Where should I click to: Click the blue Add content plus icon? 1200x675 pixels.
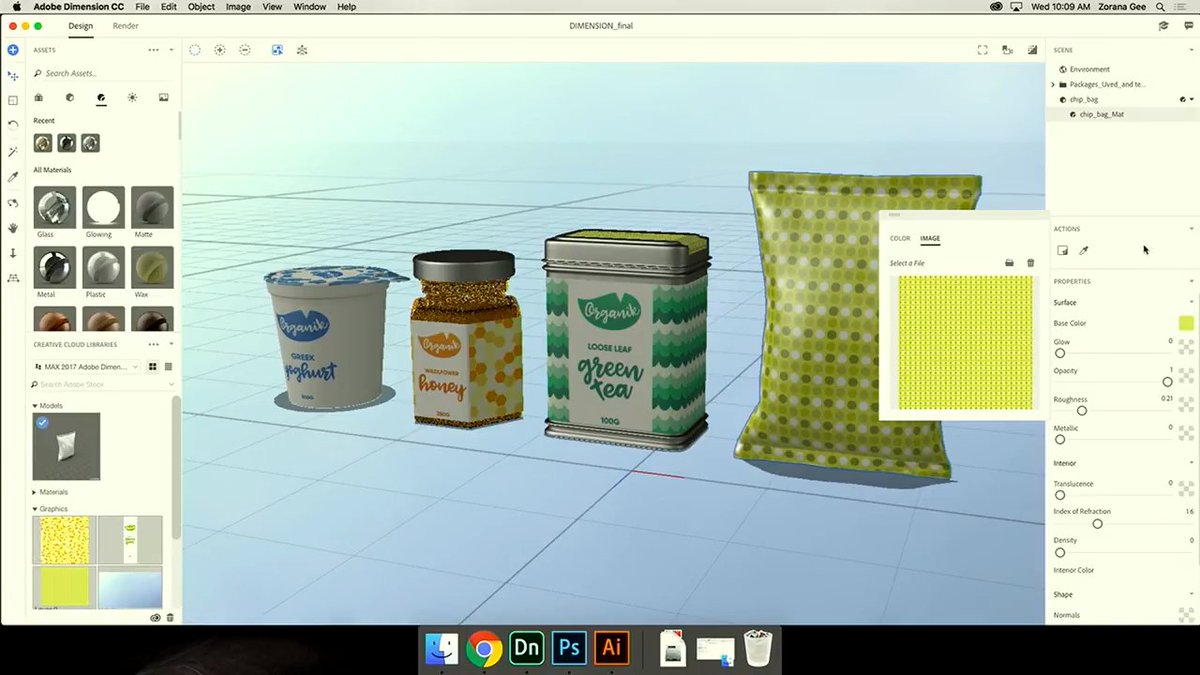coord(13,49)
